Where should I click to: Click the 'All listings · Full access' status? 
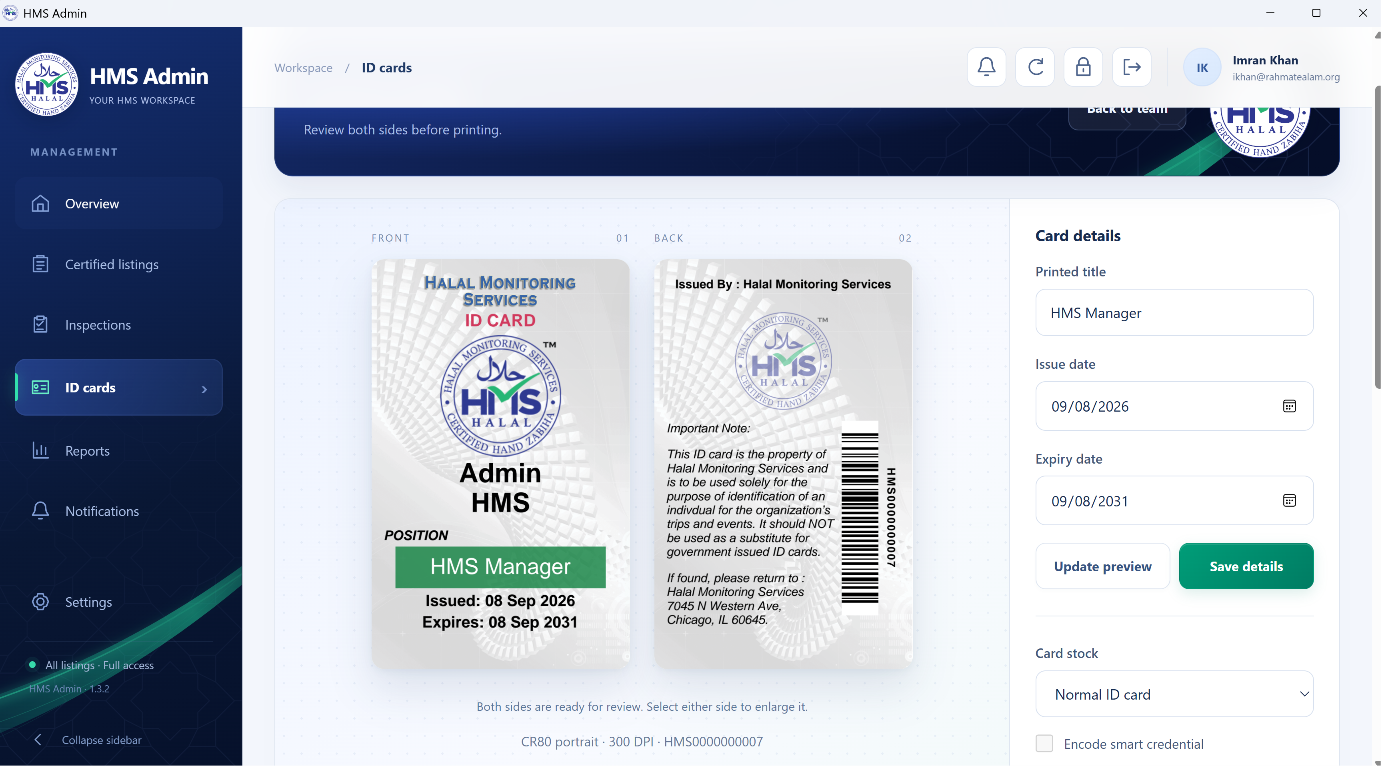tap(100, 665)
